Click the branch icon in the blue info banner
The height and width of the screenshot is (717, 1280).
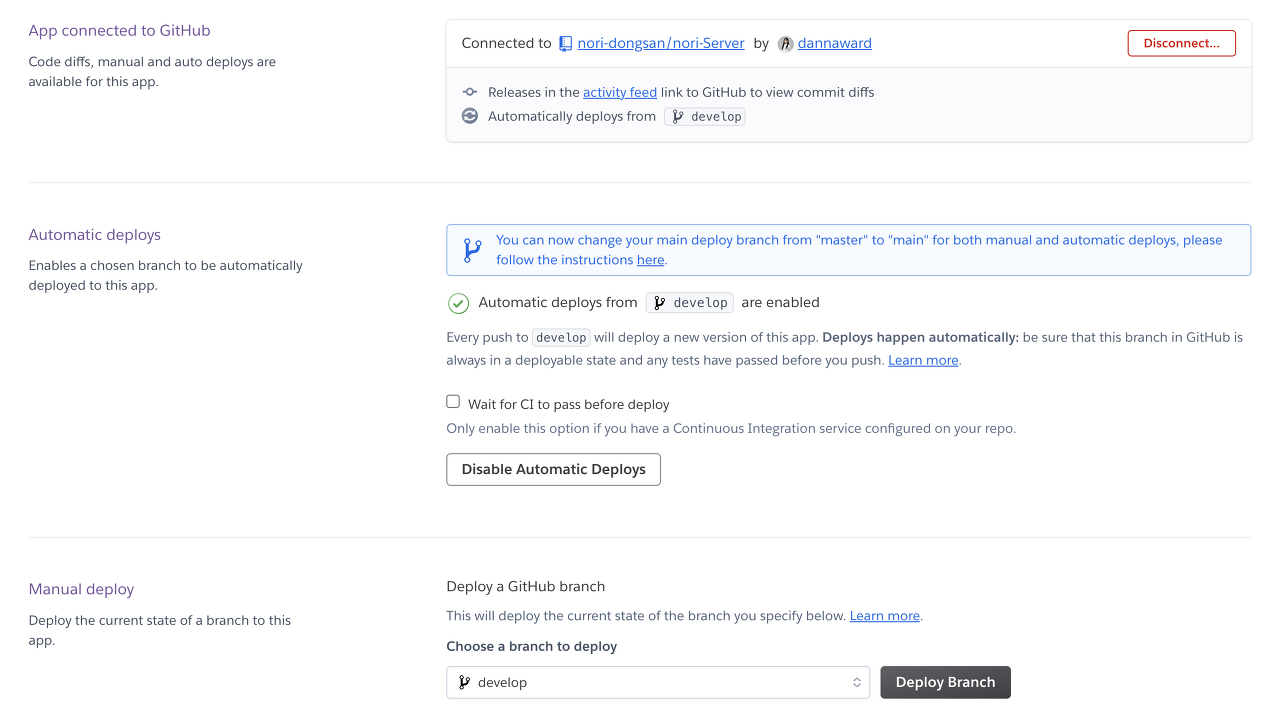[x=472, y=250]
